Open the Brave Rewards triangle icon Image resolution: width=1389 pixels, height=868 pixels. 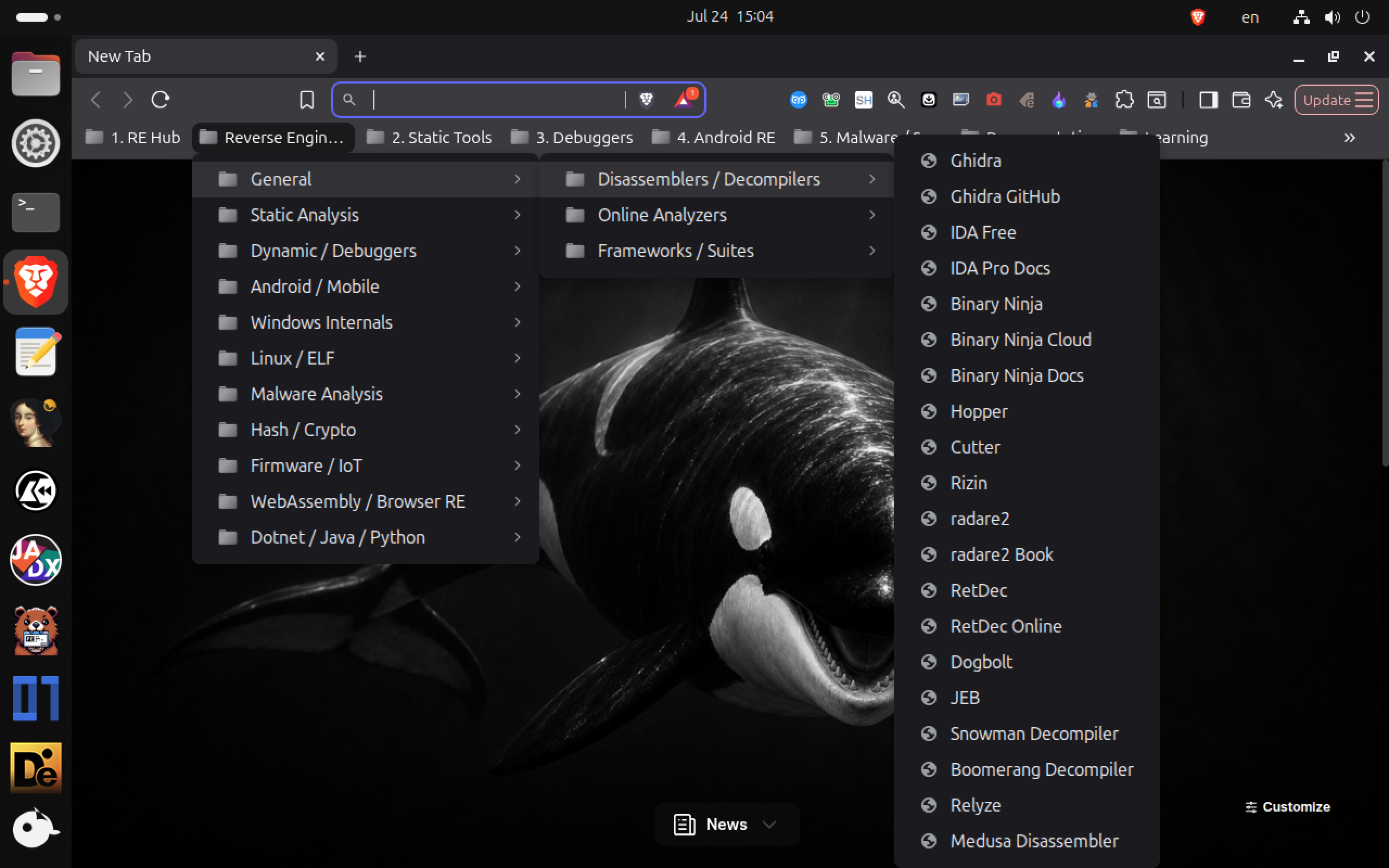point(684,99)
